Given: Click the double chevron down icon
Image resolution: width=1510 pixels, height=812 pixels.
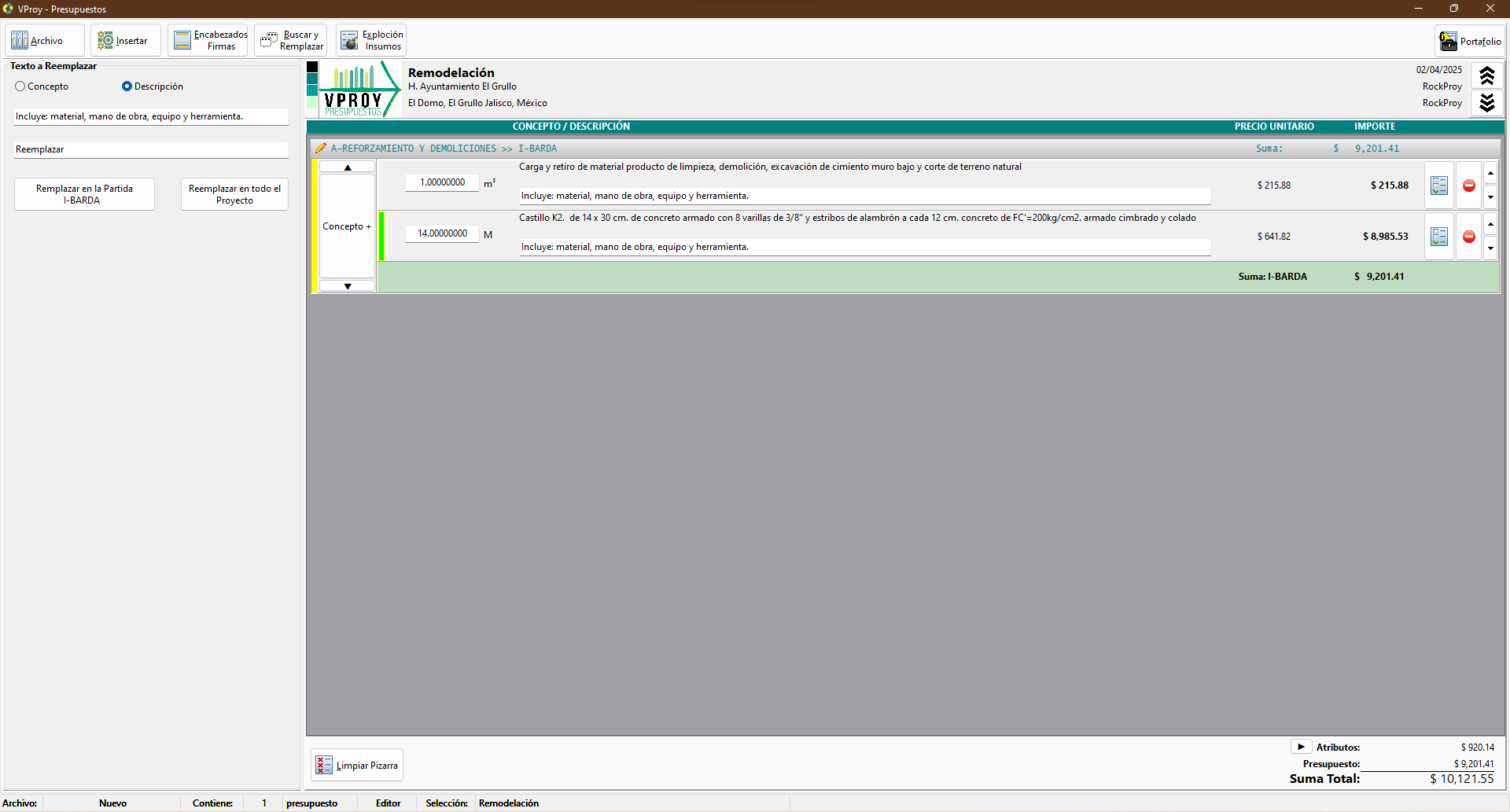Looking at the screenshot, I should pyautogui.click(x=1486, y=103).
